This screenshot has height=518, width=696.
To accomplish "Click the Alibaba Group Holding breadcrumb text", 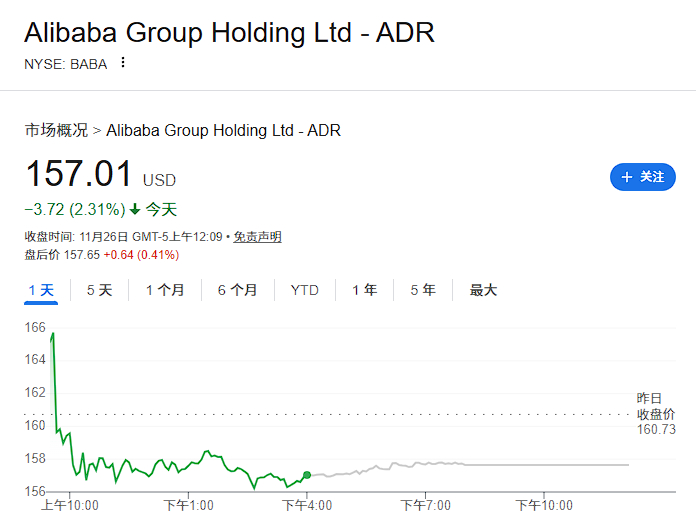I will coord(223,130).
